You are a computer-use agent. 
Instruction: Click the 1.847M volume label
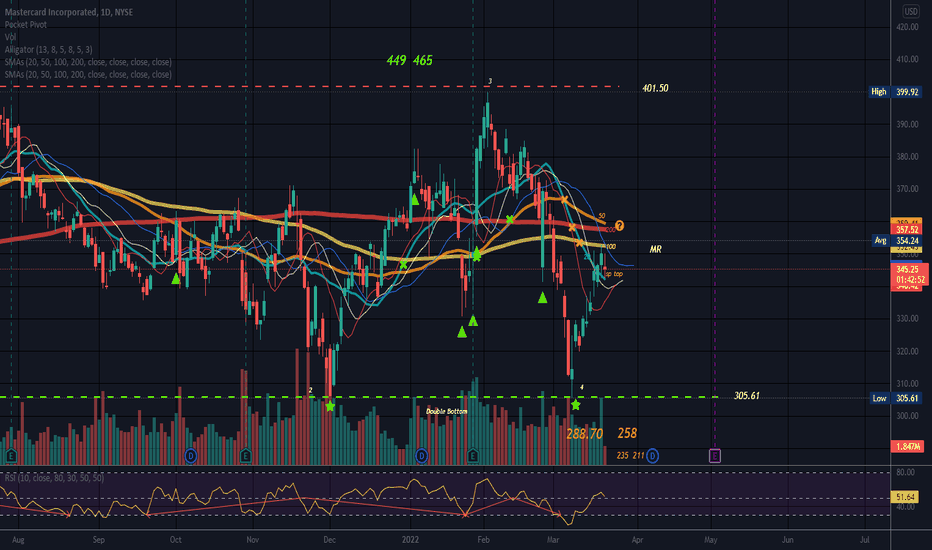click(x=908, y=446)
